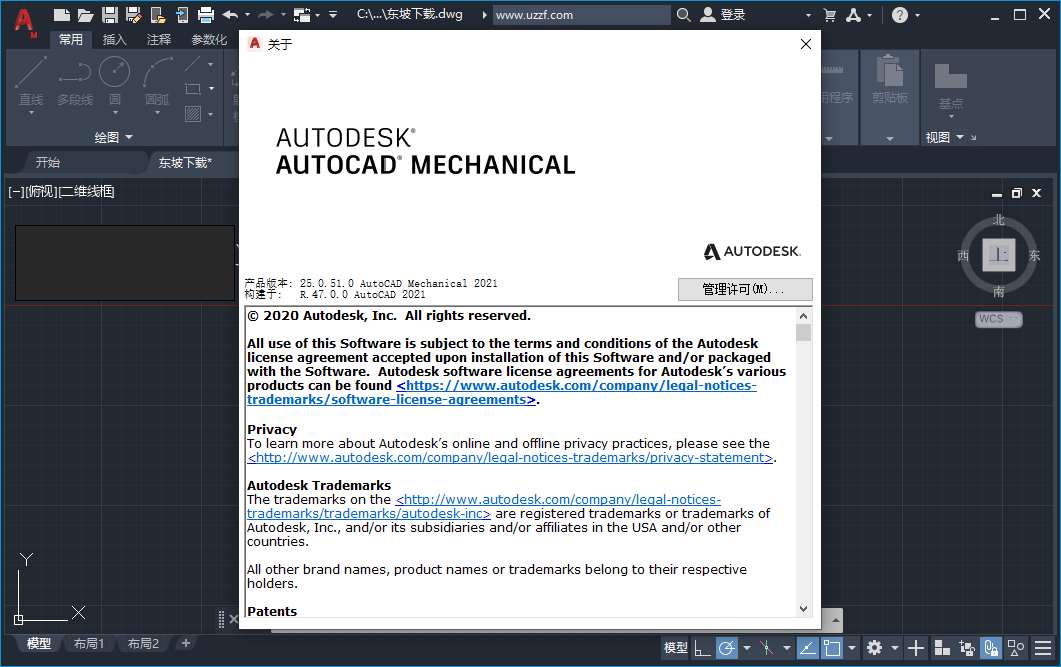Screen dimensions: 1061x667
Task: Open Object Snap settings dropdown arrow
Action: click(851, 648)
